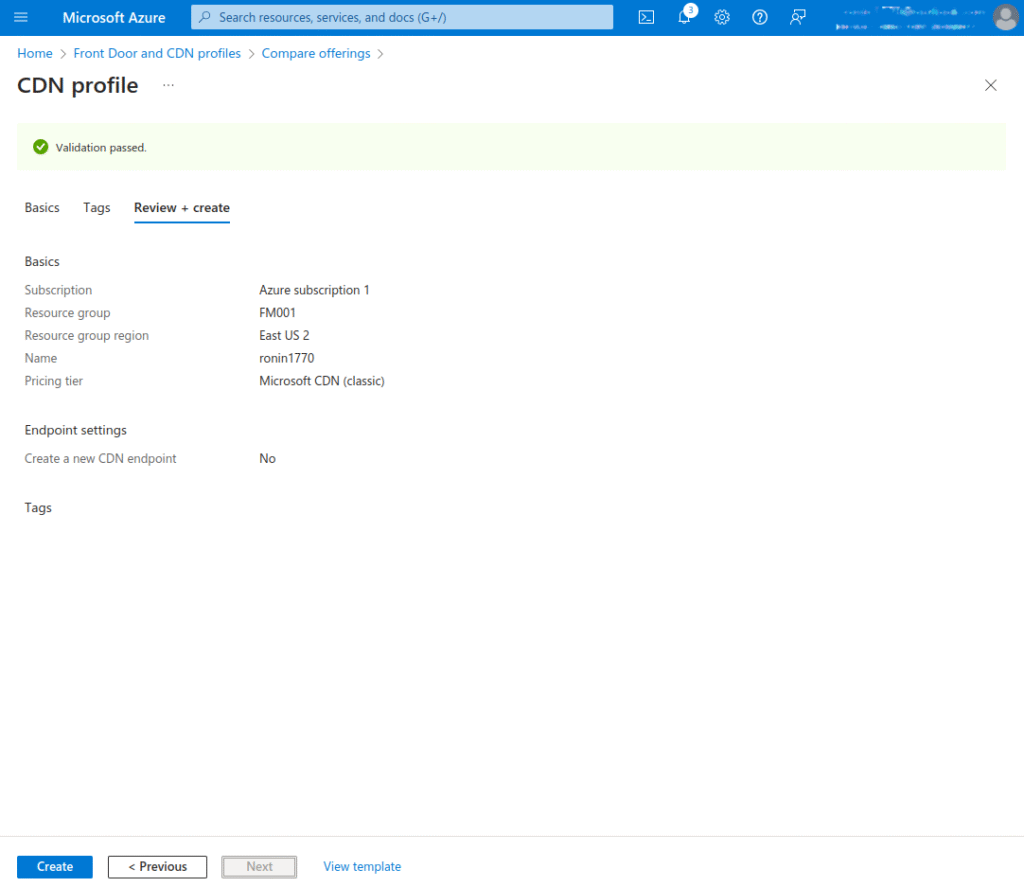Open the View template link

tap(362, 867)
